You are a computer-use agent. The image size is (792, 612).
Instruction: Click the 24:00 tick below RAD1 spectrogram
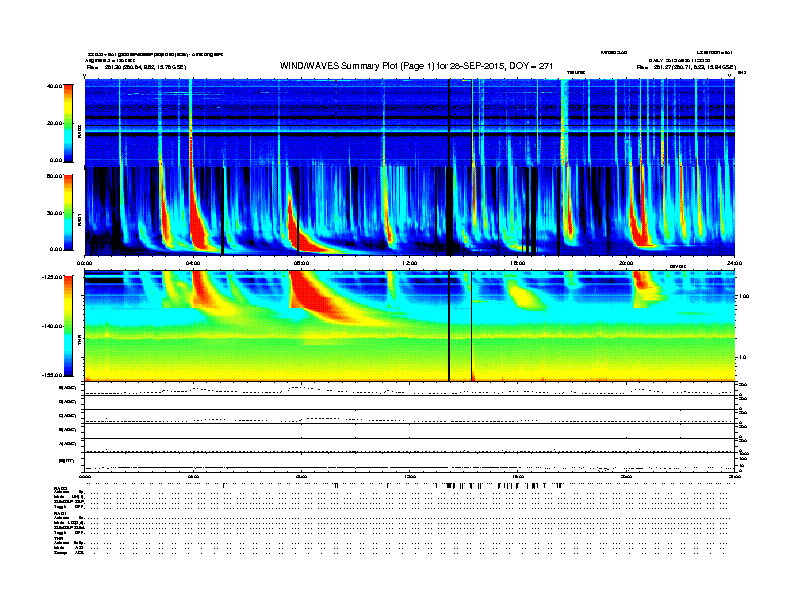click(x=734, y=263)
